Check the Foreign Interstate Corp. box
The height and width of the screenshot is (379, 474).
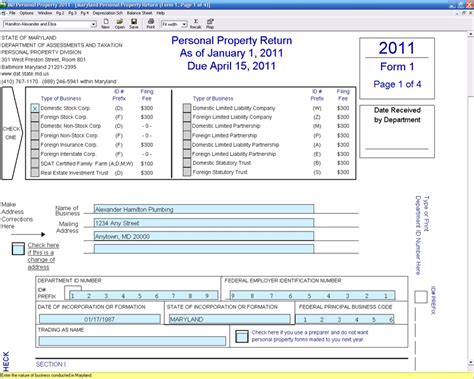click(35, 154)
